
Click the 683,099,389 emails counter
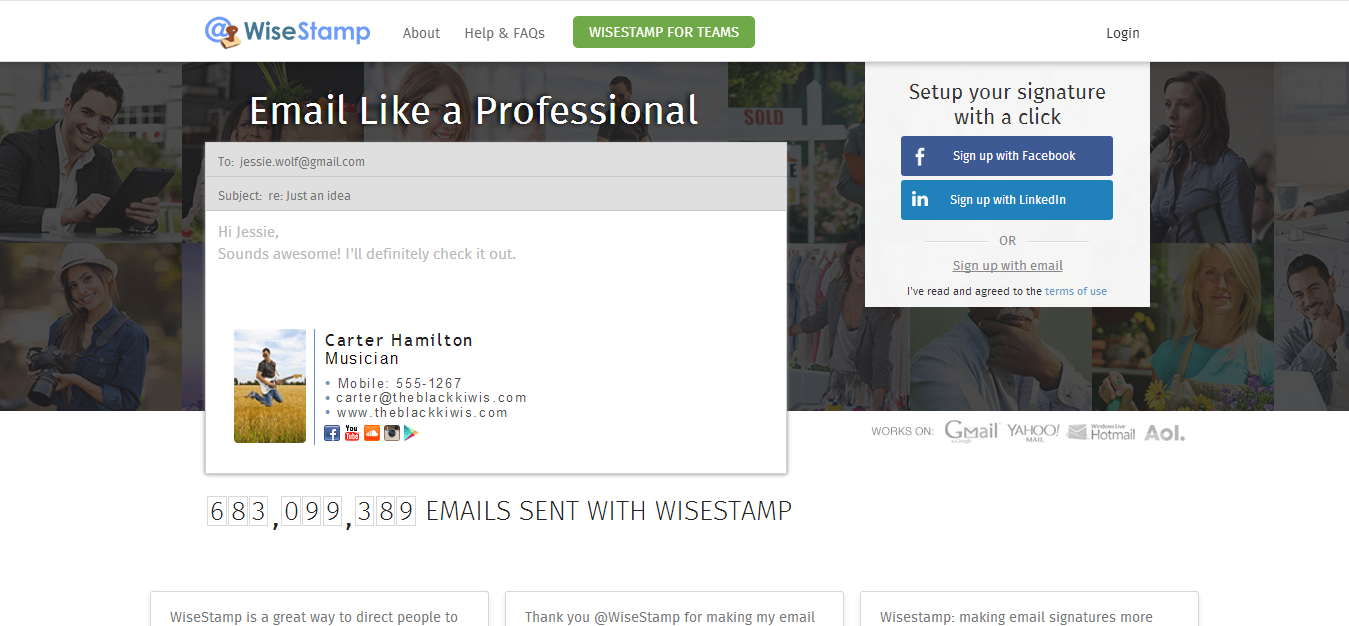pyautogui.click(x=311, y=511)
